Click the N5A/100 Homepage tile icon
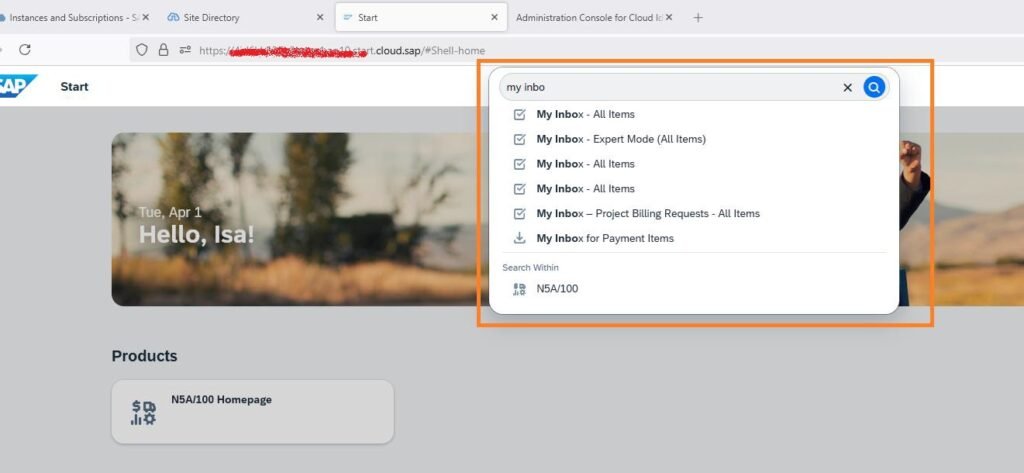1024x473 pixels. [x=144, y=412]
